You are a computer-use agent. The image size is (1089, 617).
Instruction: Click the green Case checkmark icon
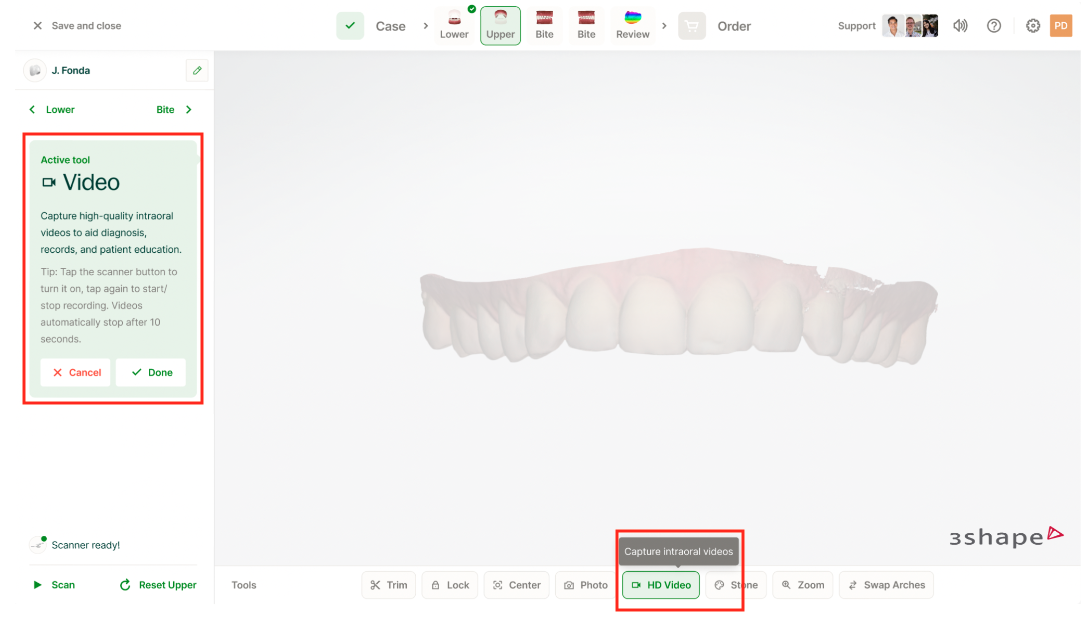pos(350,26)
